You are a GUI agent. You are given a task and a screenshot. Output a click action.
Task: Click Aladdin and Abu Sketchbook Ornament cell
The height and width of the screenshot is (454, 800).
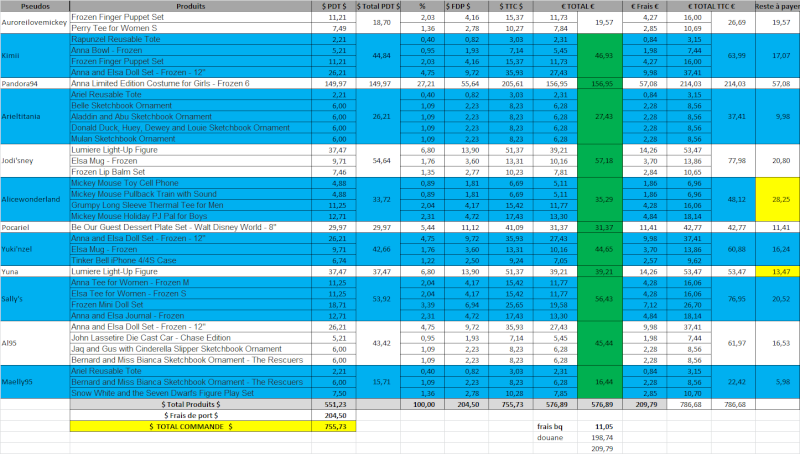coord(190,116)
